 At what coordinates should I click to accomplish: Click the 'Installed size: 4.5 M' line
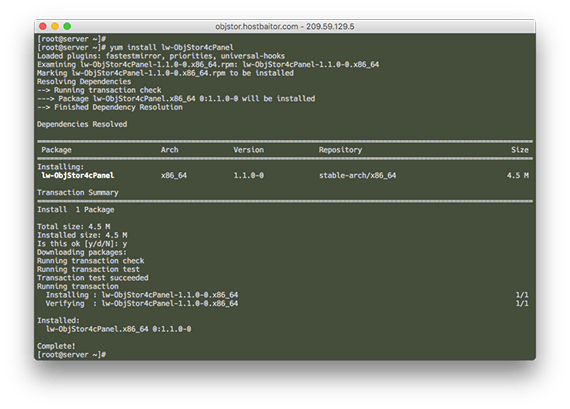(x=82, y=235)
